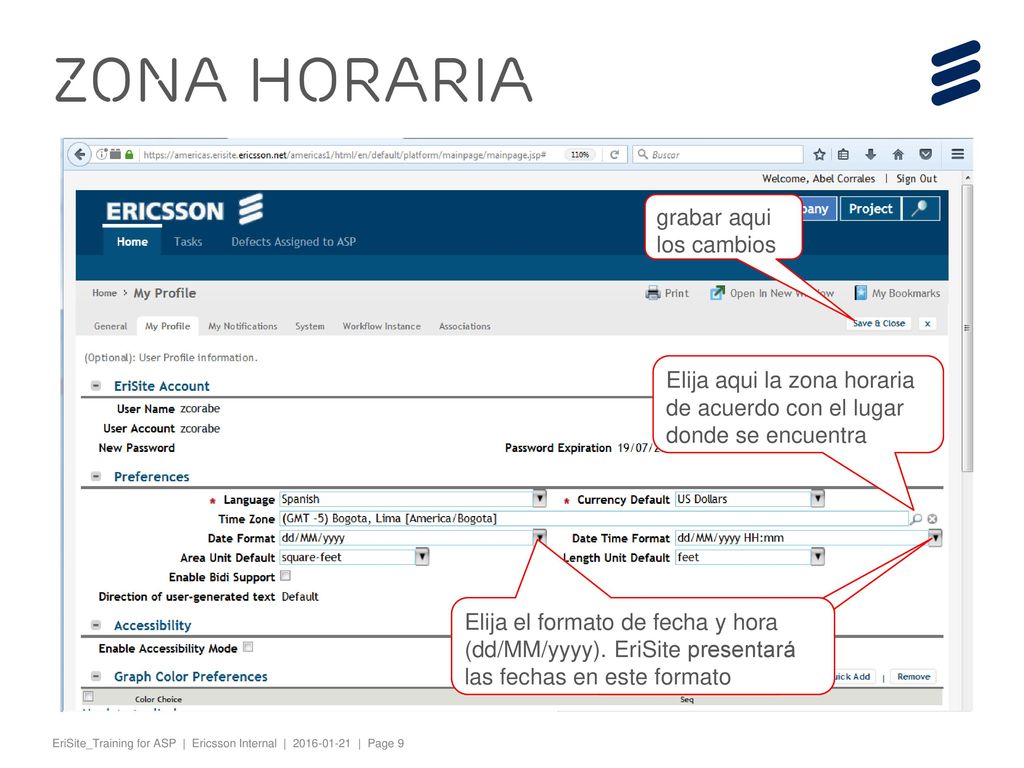The height and width of the screenshot is (768, 1024).
Task: Go to the Home navigation tab
Action: (132, 242)
